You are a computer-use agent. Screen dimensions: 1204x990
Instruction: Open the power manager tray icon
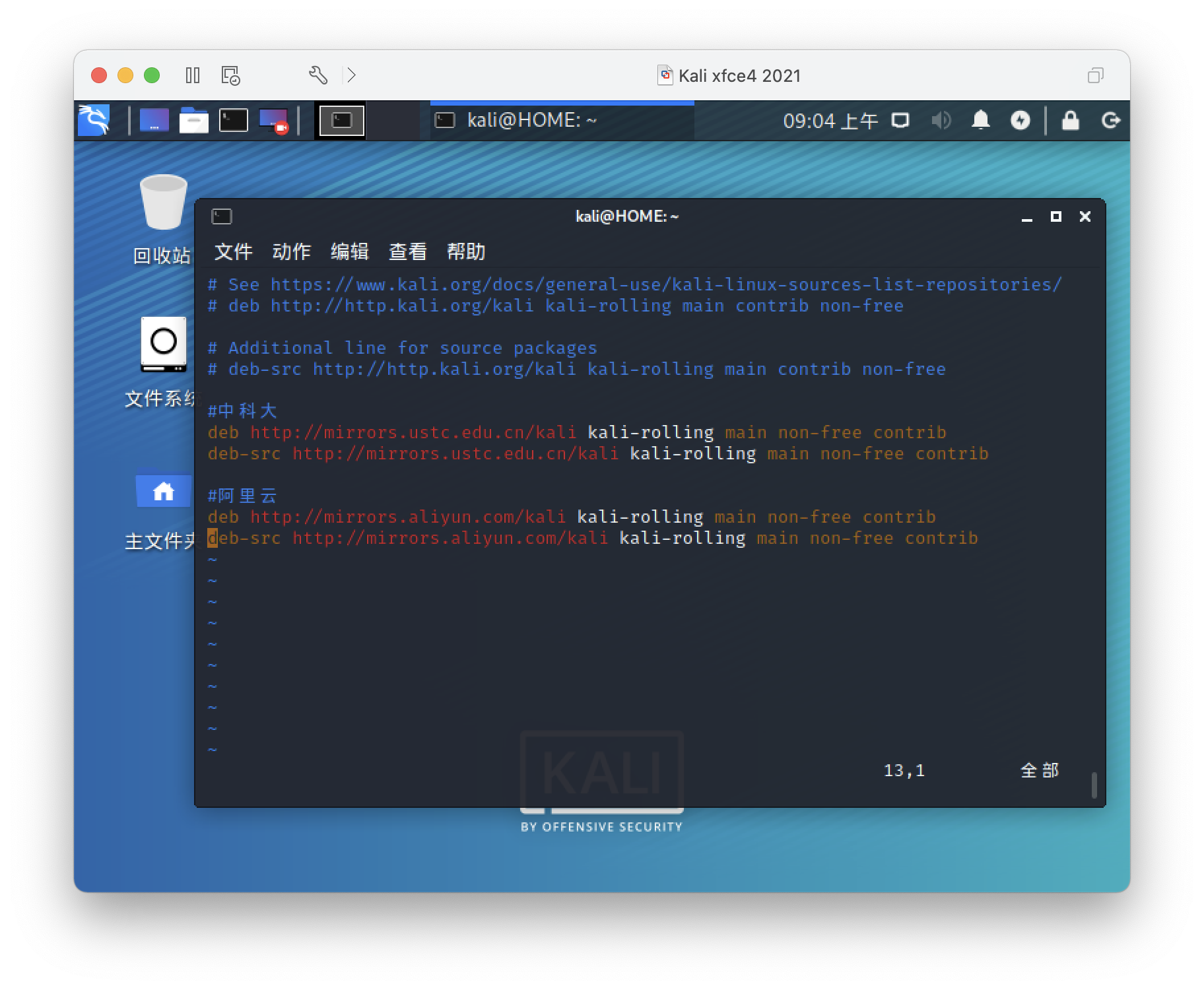(x=1020, y=121)
